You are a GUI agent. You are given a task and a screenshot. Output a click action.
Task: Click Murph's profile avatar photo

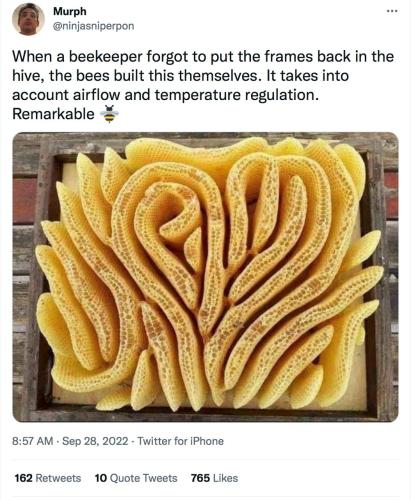tap(28, 19)
